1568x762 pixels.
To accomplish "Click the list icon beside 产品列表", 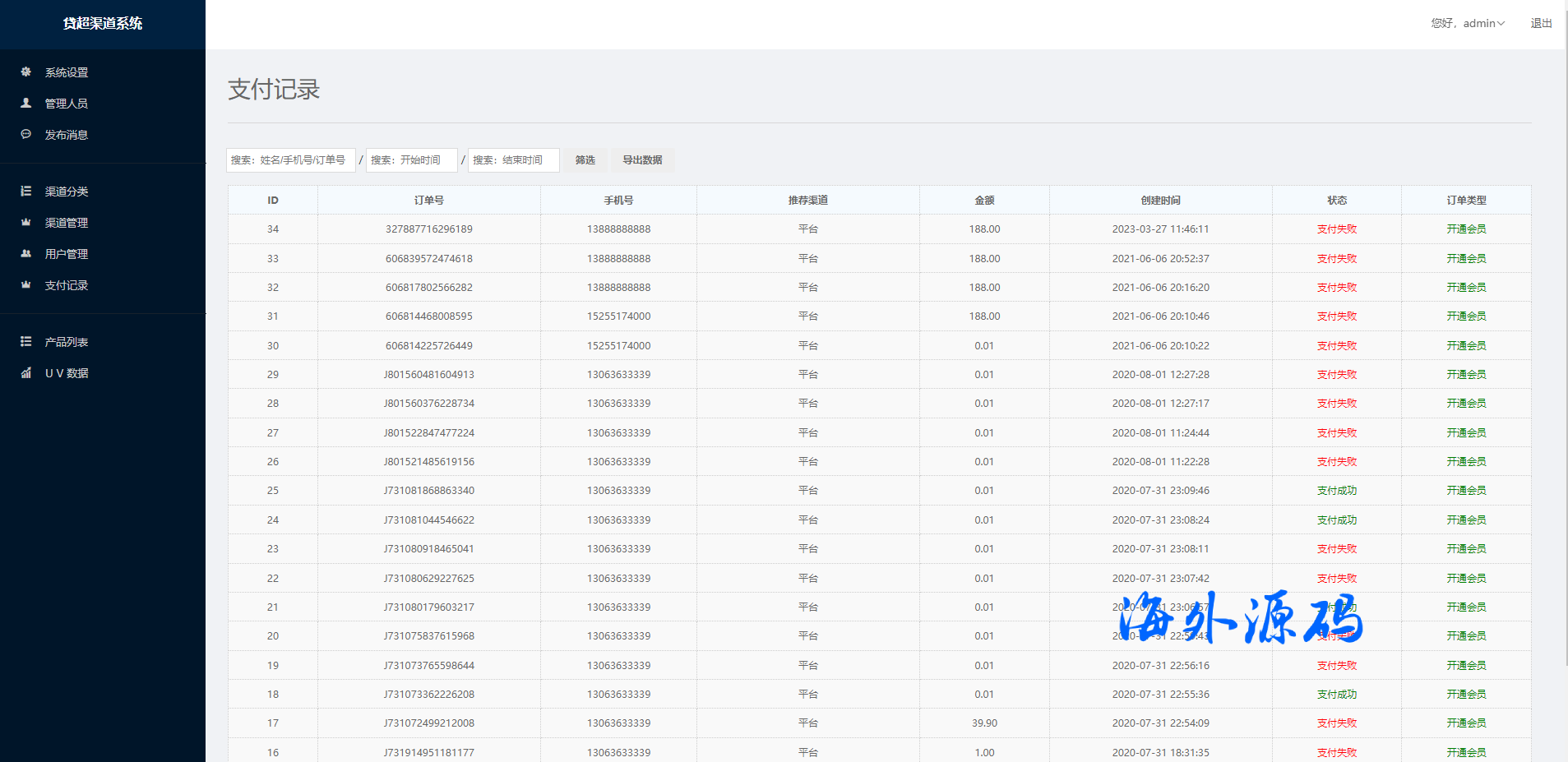I will tap(25, 342).
